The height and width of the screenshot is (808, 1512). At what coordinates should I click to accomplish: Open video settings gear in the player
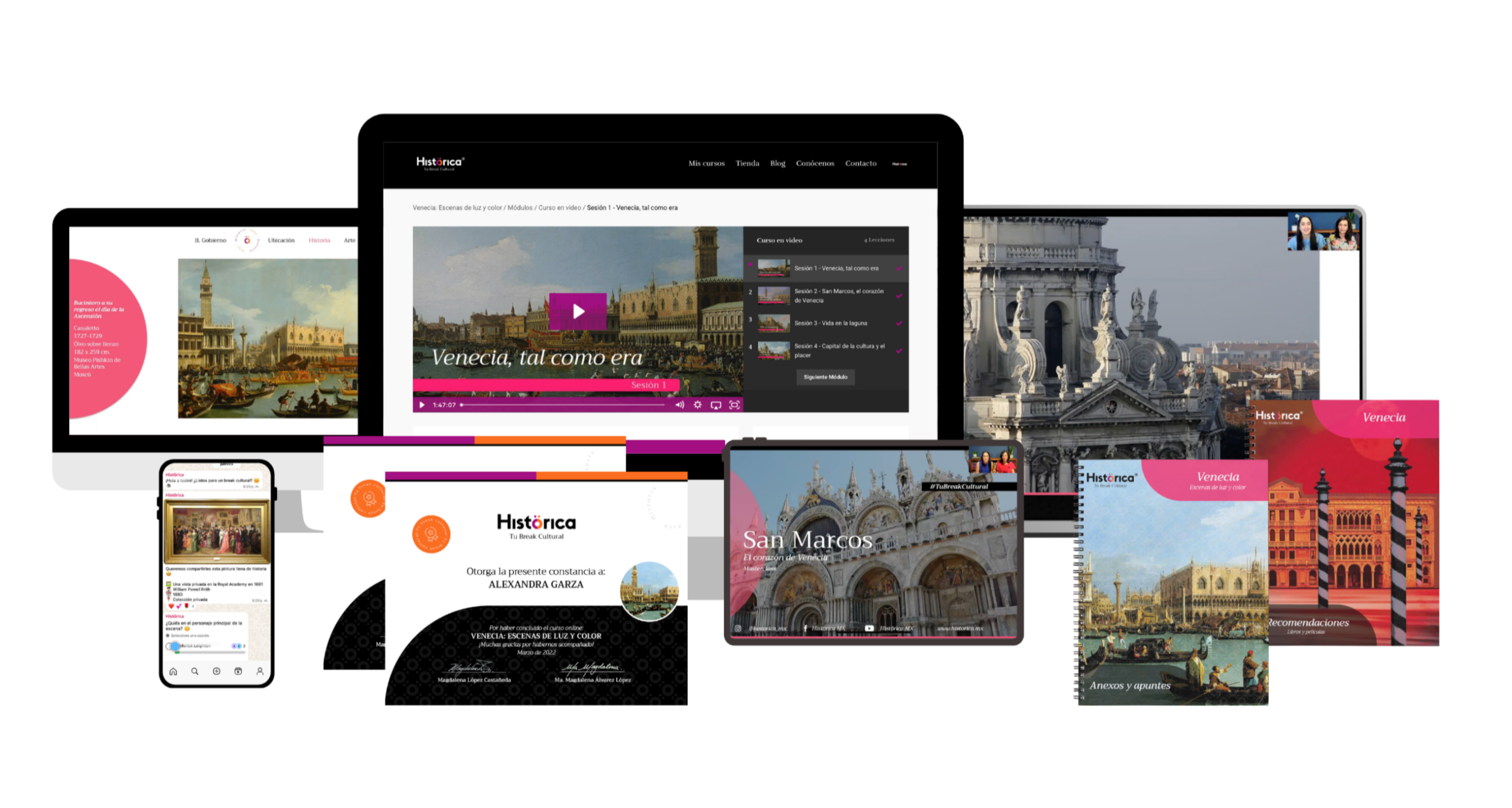pyautogui.click(x=698, y=405)
